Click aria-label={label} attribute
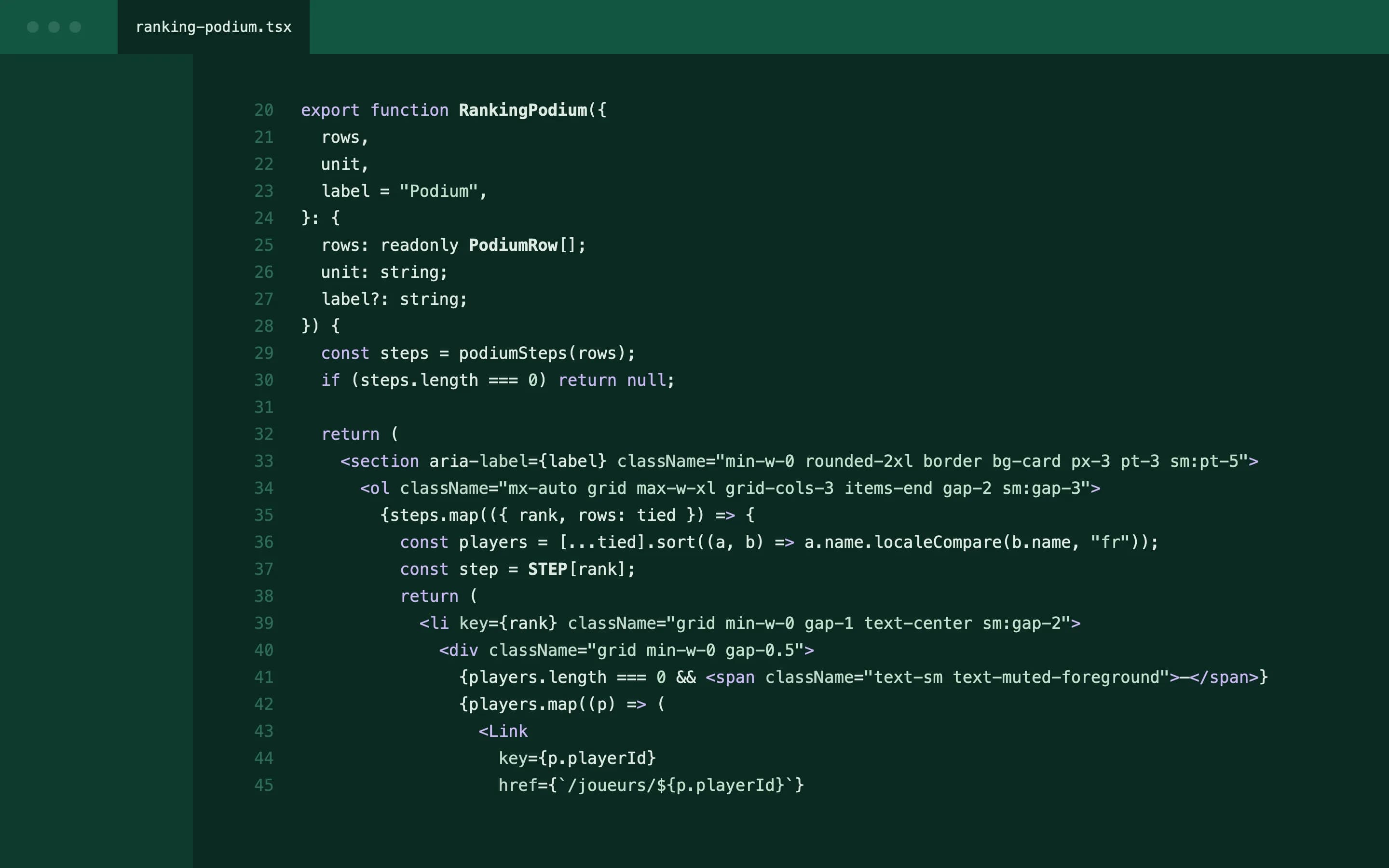The height and width of the screenshot is (868, 1389). (517, 461)
